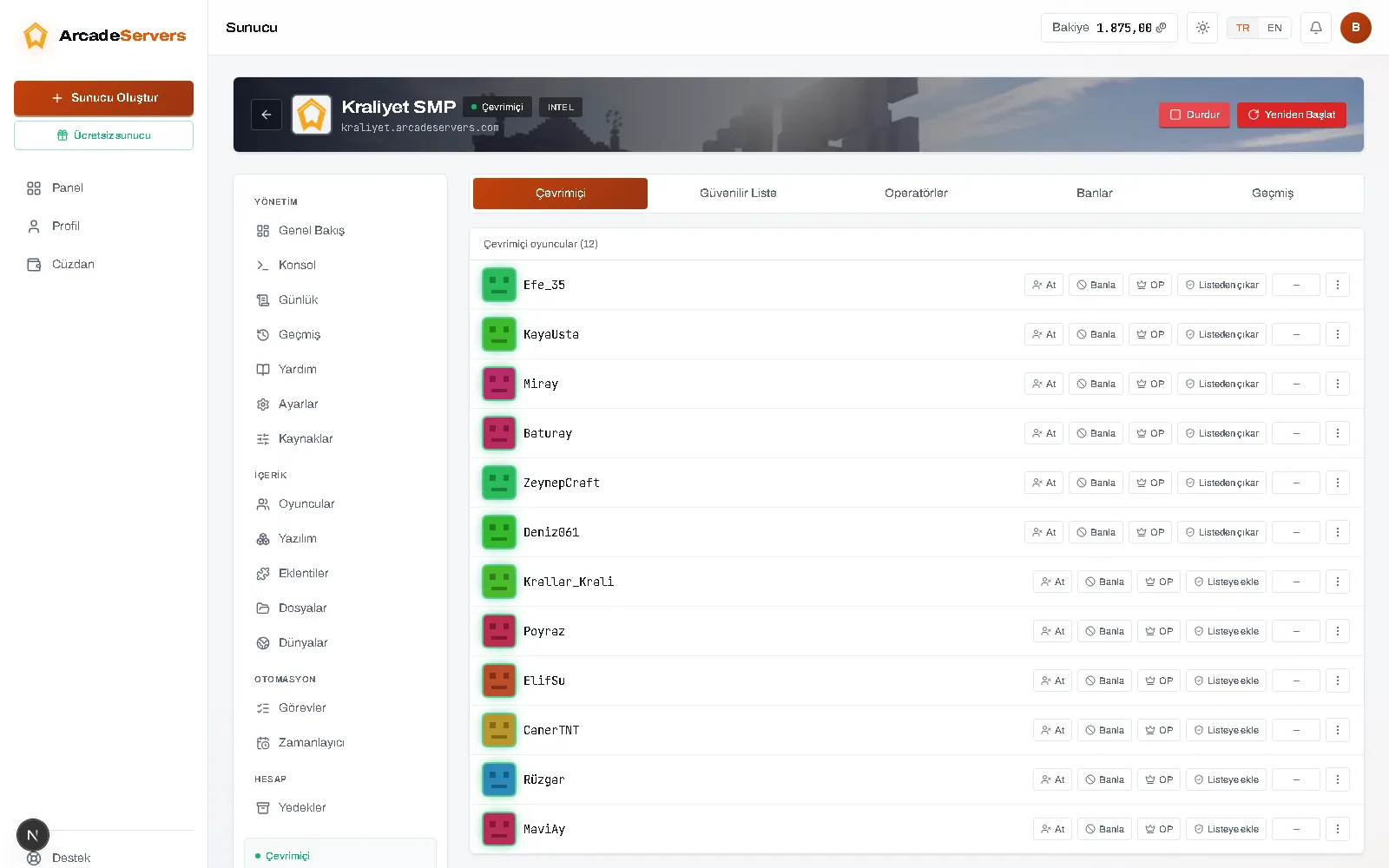The width and height of the screenshot is (1389, 868).
Task: Open the dash dropdown for Rüzgar
Action: (x=1296, y=779)
